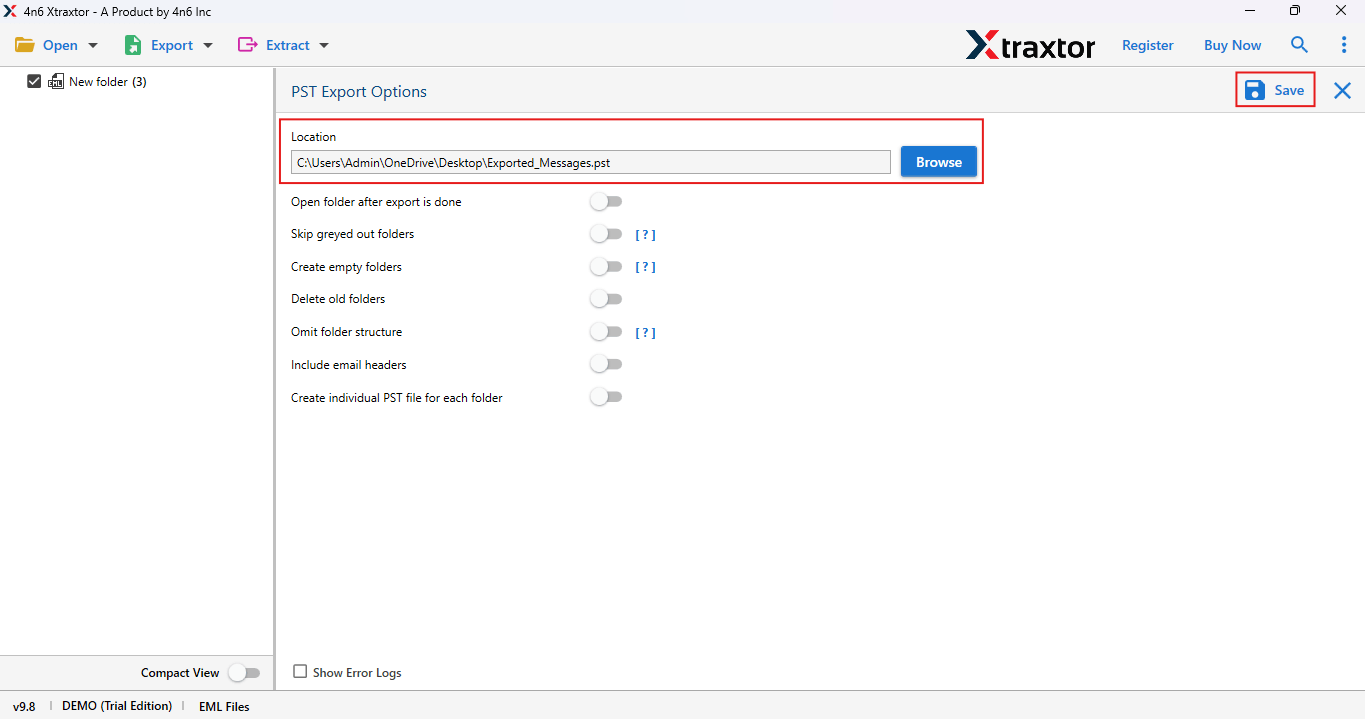Open the three-dot overflow menu icon

tap(1343, 45)
